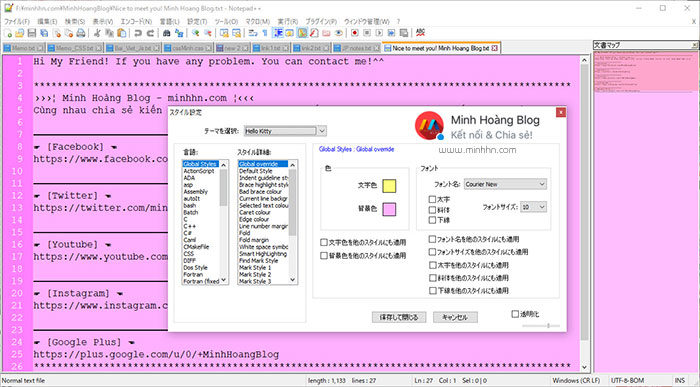The image size is (700, 387).
Task: Switch to the Memo.txt document tab
Action: 23,48
